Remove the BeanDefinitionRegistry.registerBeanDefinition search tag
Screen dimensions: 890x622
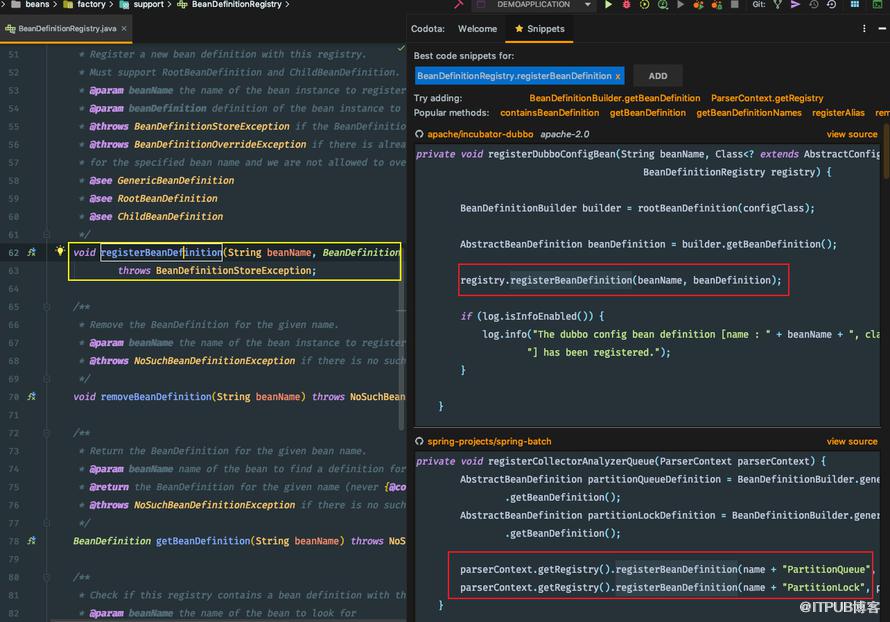click(618, 77)
